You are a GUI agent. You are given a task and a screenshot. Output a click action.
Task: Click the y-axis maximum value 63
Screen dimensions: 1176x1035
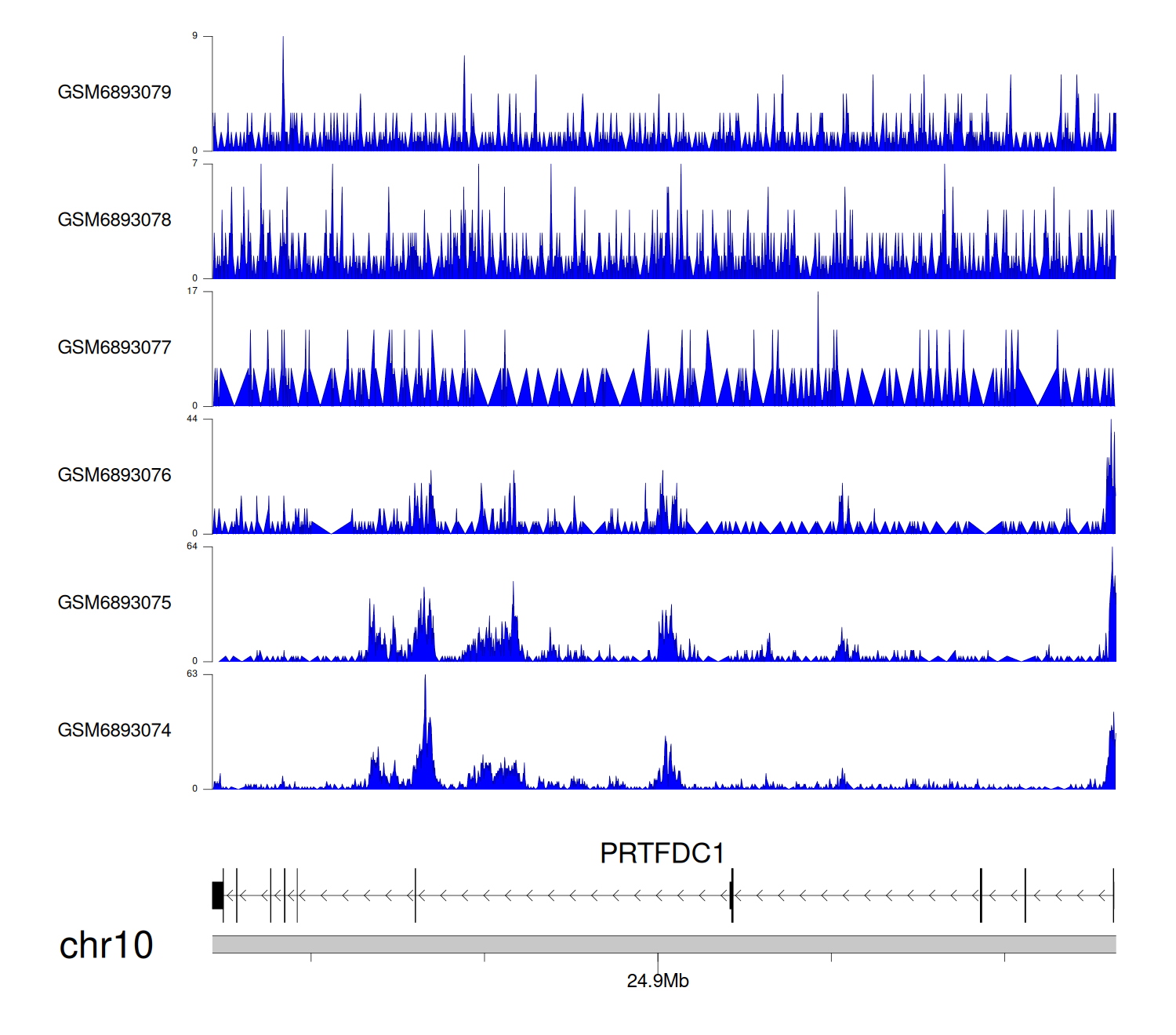point(192,674)
